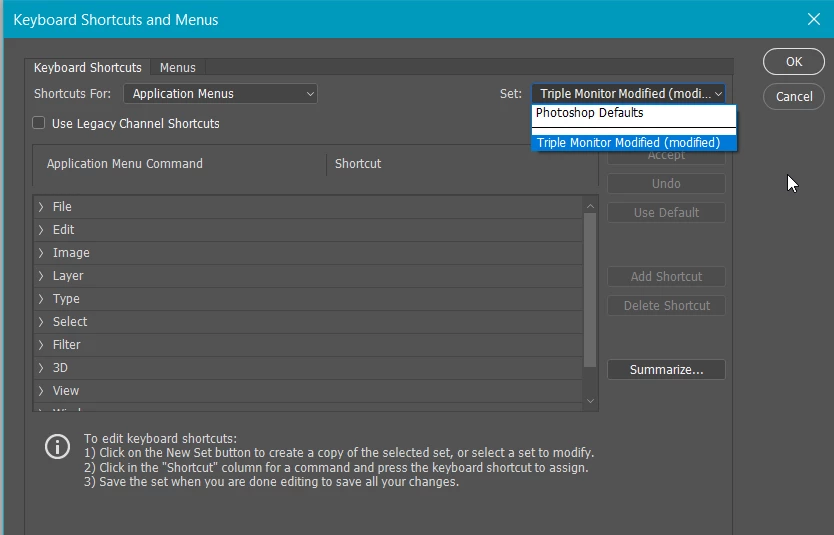This screenshot has height=535, width=834.
Task: Expand the Layer menu commands
Action: pos(41,275)
